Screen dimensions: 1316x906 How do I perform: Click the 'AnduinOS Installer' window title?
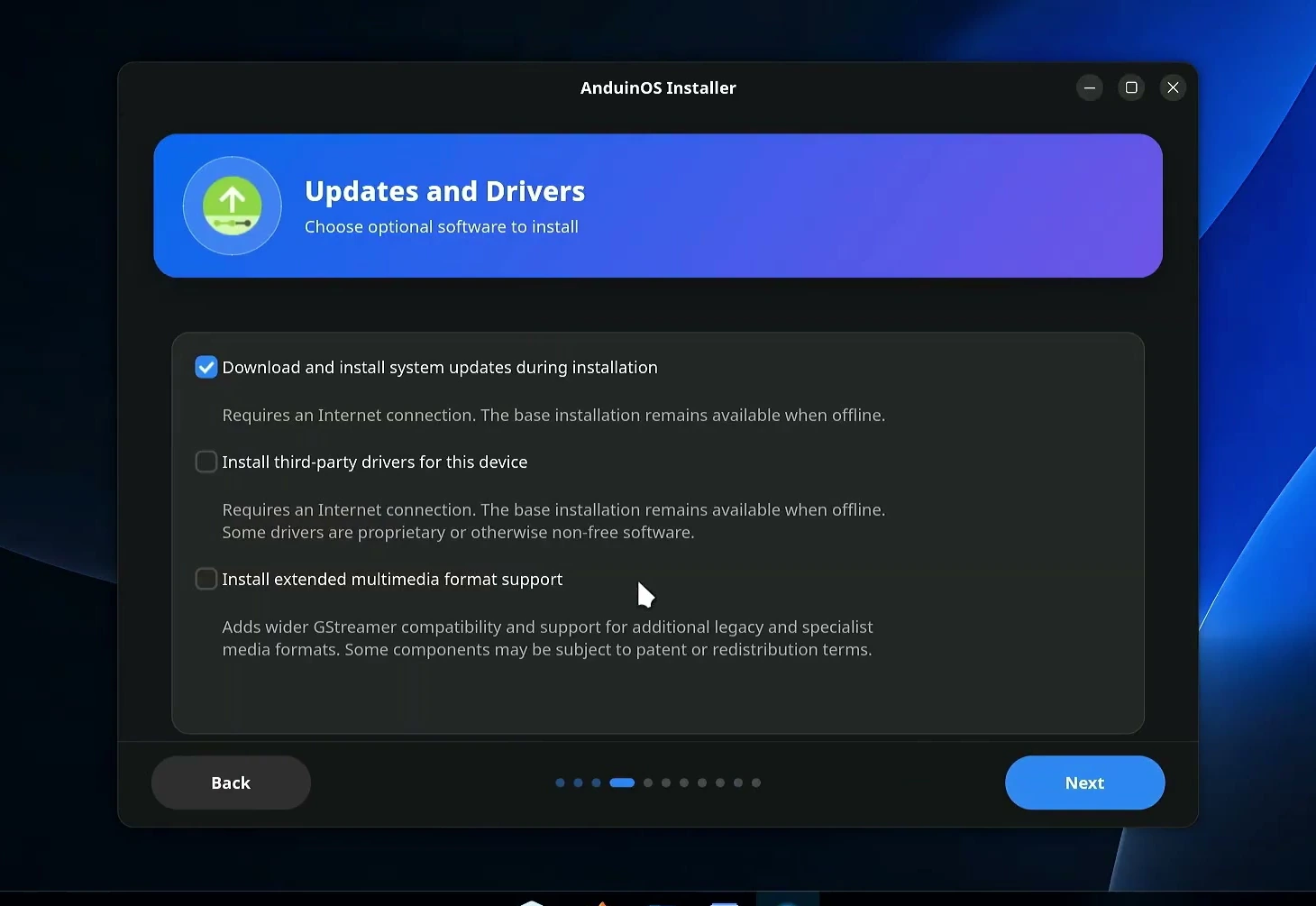(658, 87)
